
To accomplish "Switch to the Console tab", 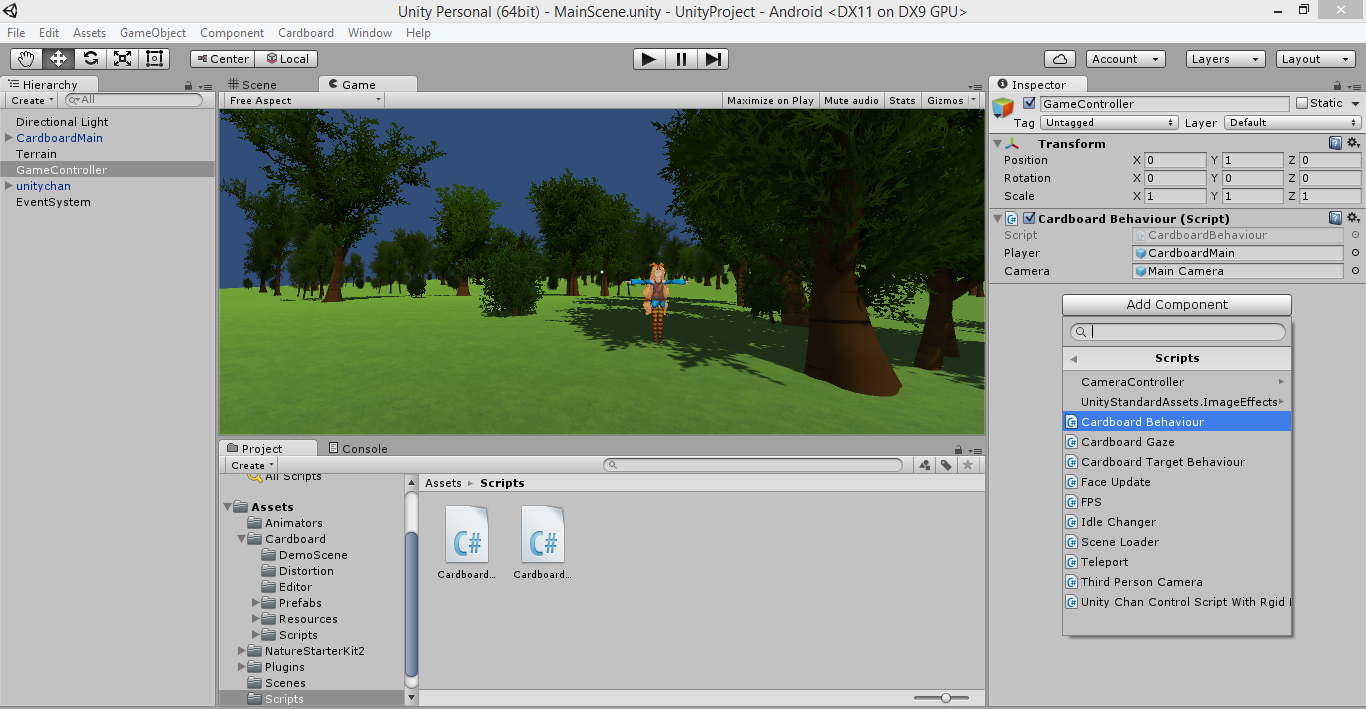I will [358, 449].
